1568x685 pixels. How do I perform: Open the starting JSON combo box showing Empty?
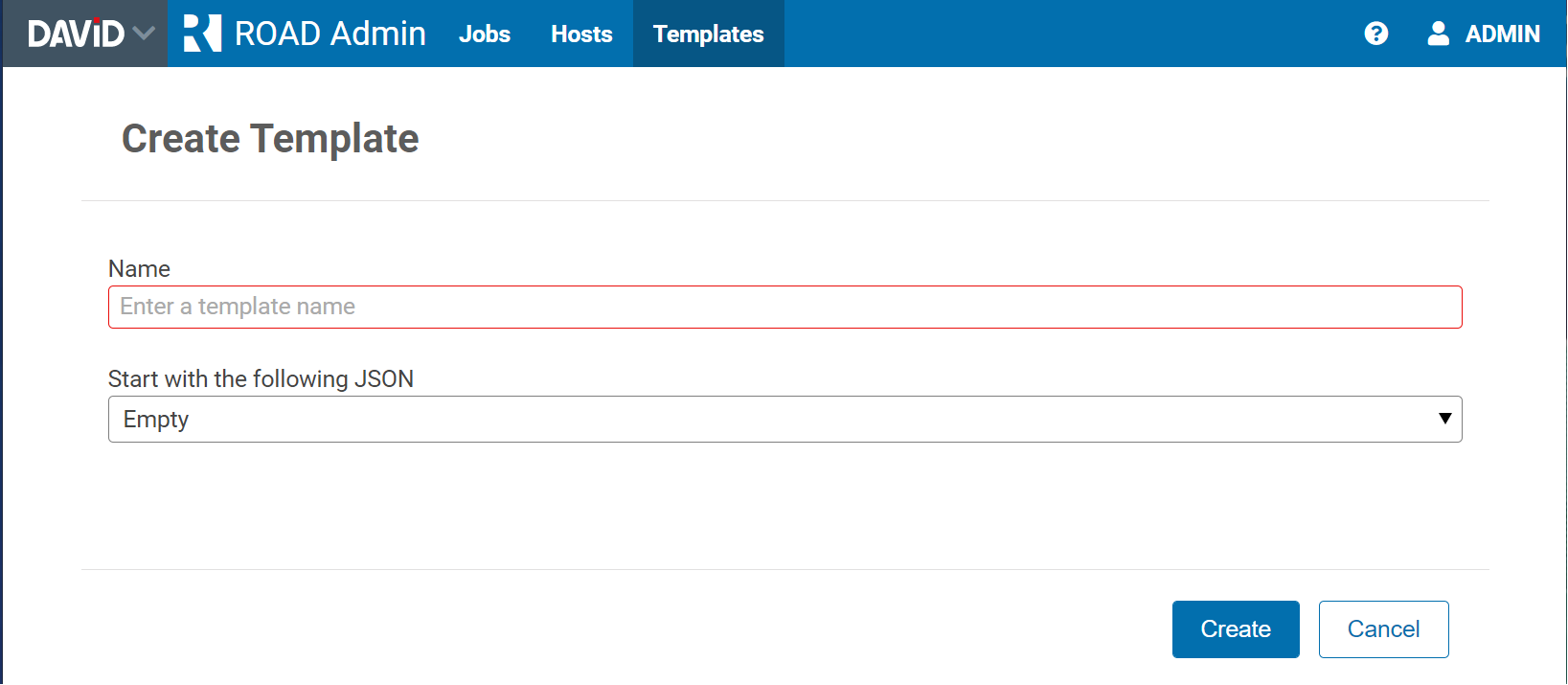[784, 420]
